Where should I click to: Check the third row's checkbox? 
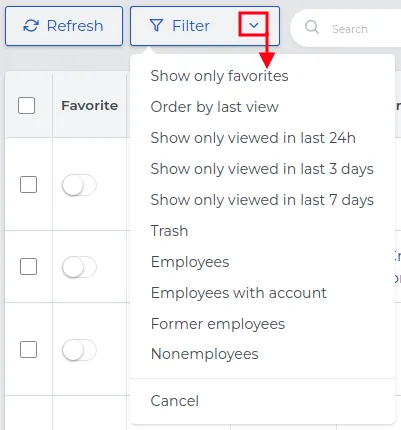(x=28, y=349)
